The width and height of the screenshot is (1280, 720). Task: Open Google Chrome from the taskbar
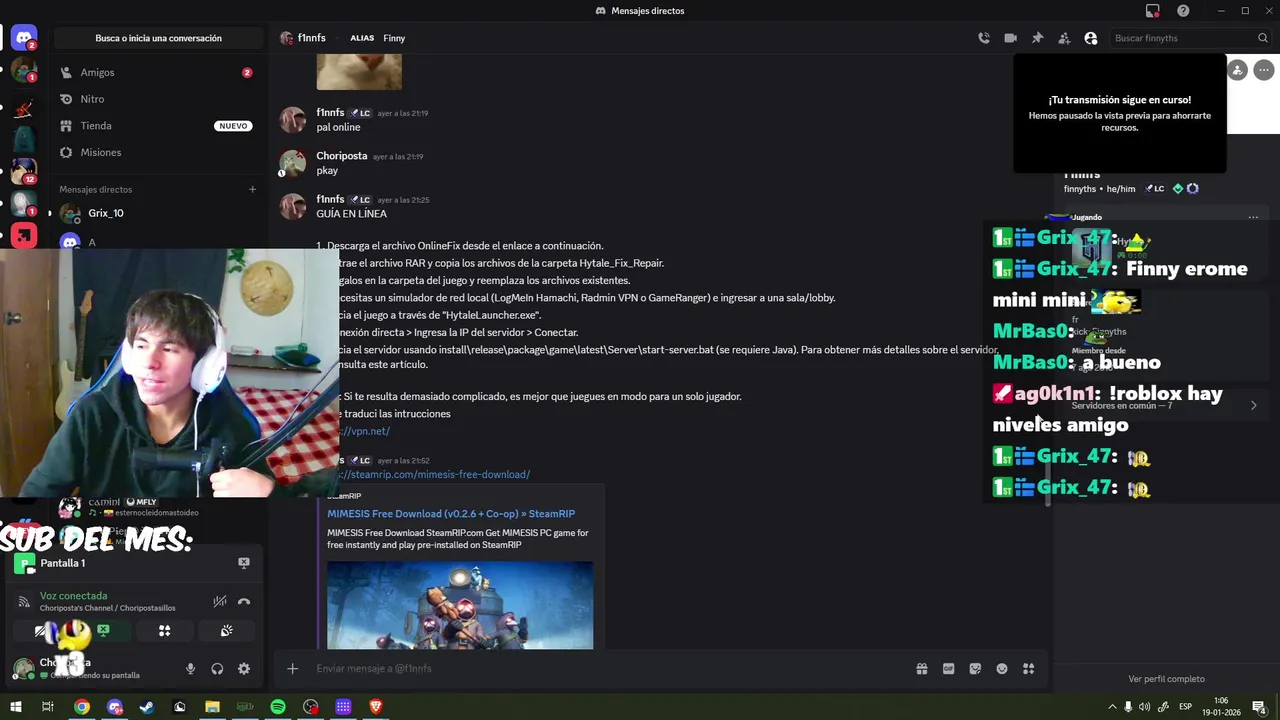click(82, 707)
